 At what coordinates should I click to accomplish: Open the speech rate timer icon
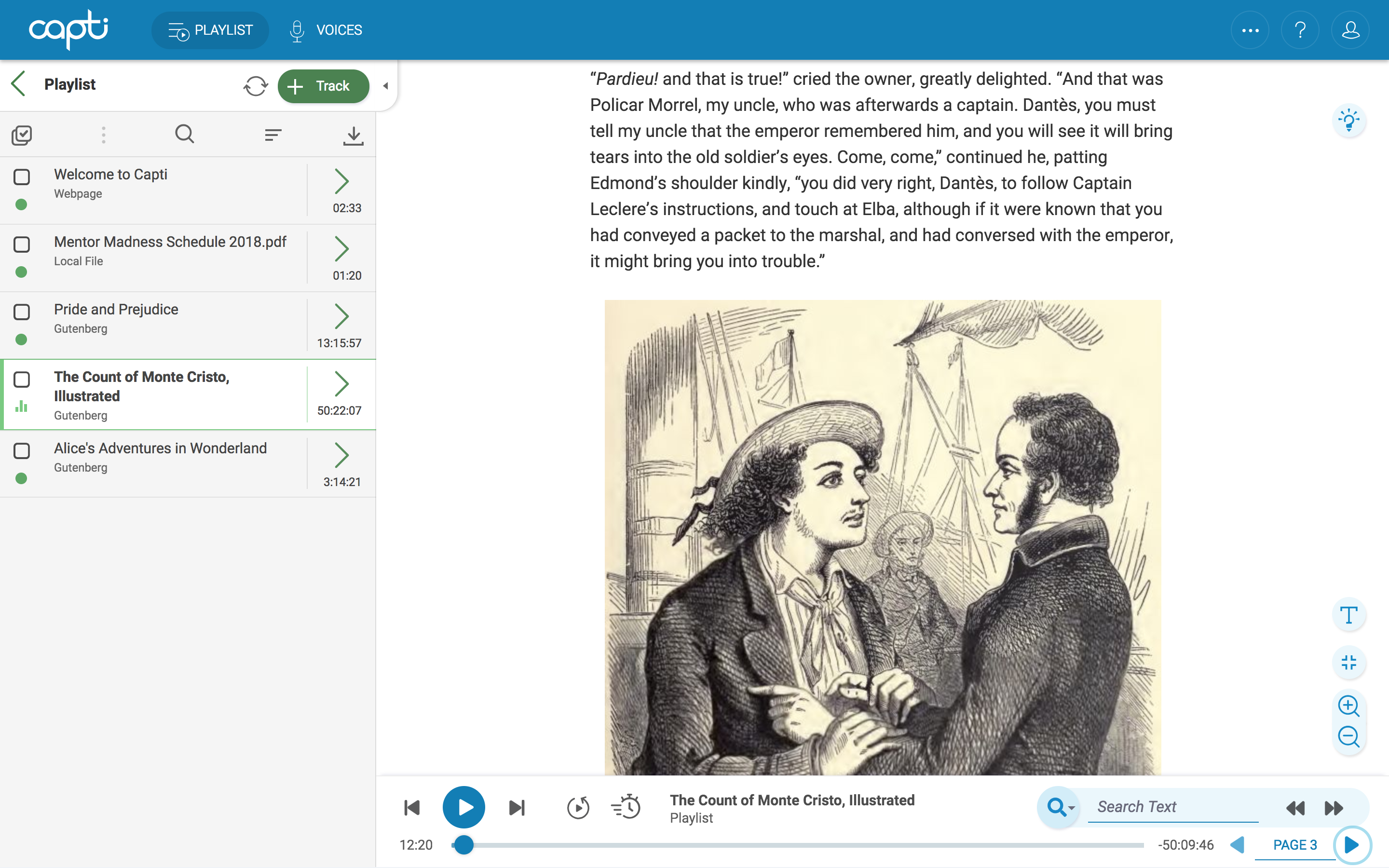tap(626, 807)
